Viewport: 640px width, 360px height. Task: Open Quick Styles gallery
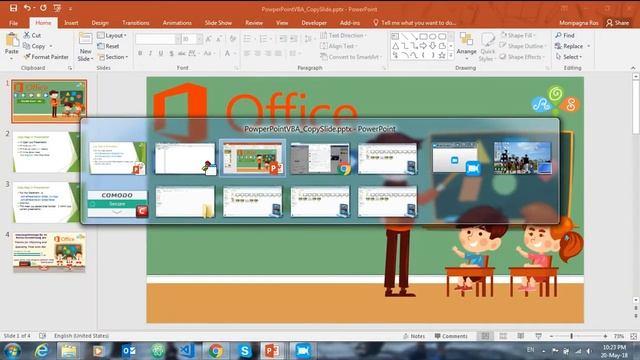[x=487, y=47]
